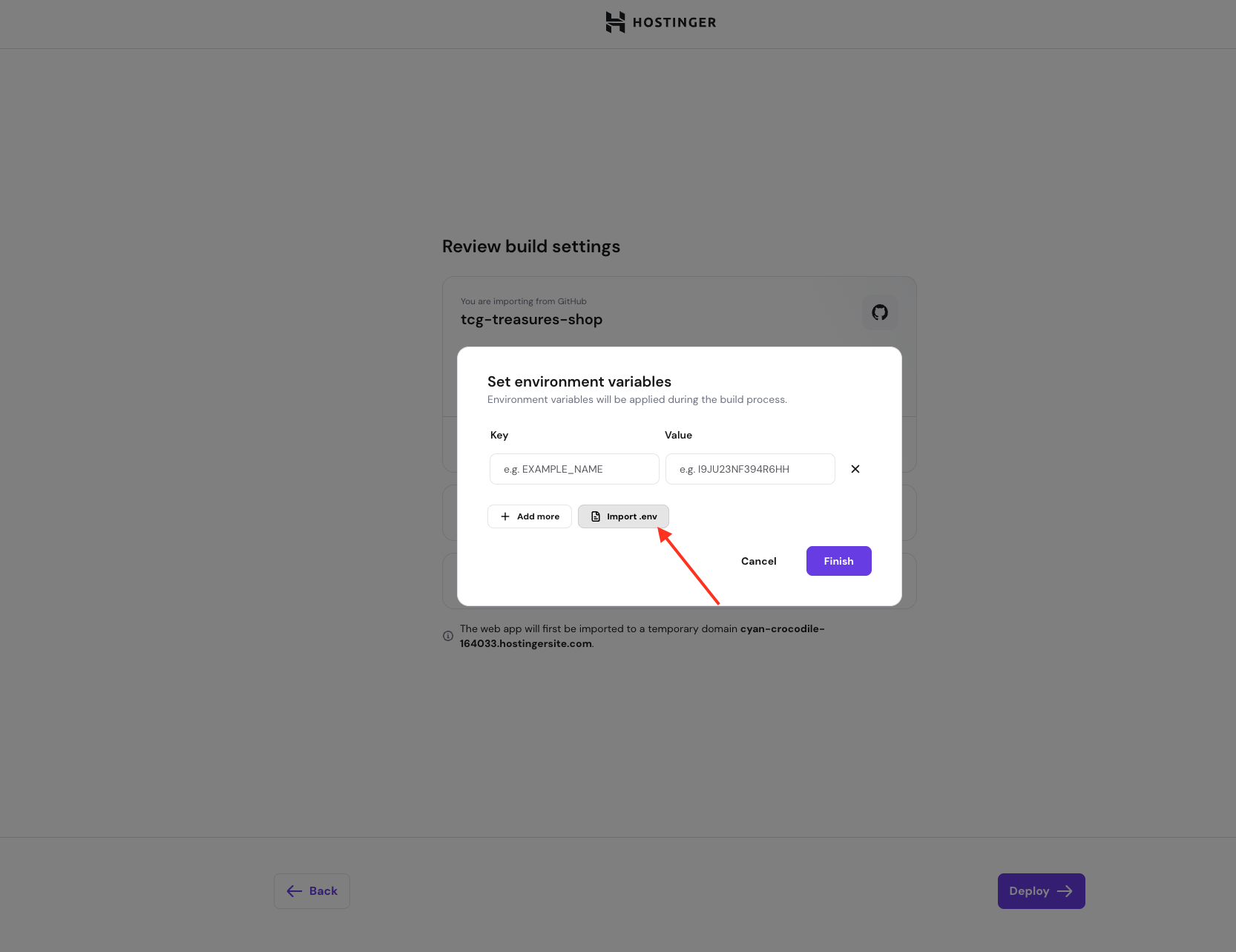Screen dimensions: 1236x952
Task: Go back using the Back button label
Action: [x=323, y=891]
